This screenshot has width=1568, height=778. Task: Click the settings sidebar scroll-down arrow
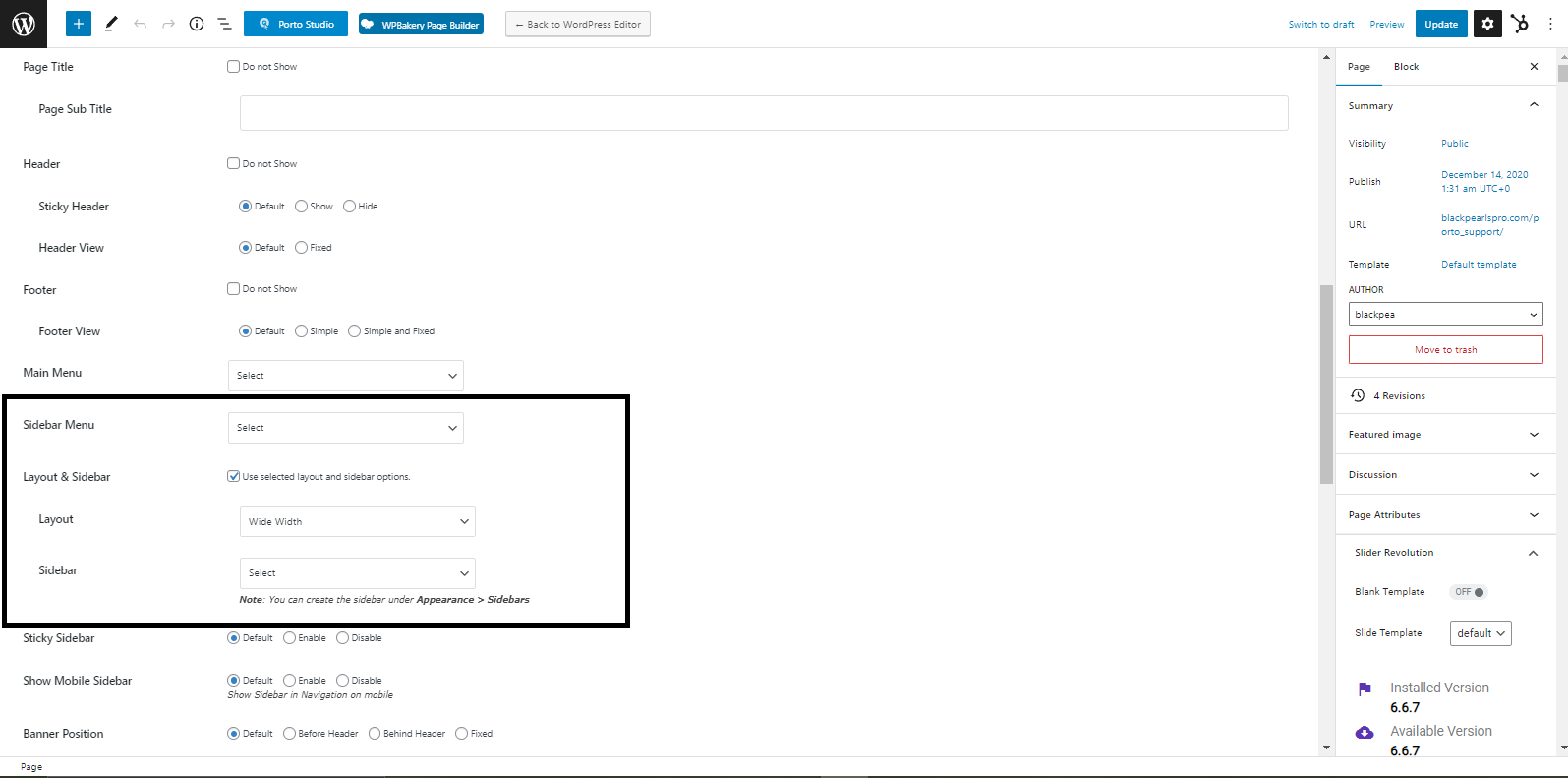pos(1562,748)
